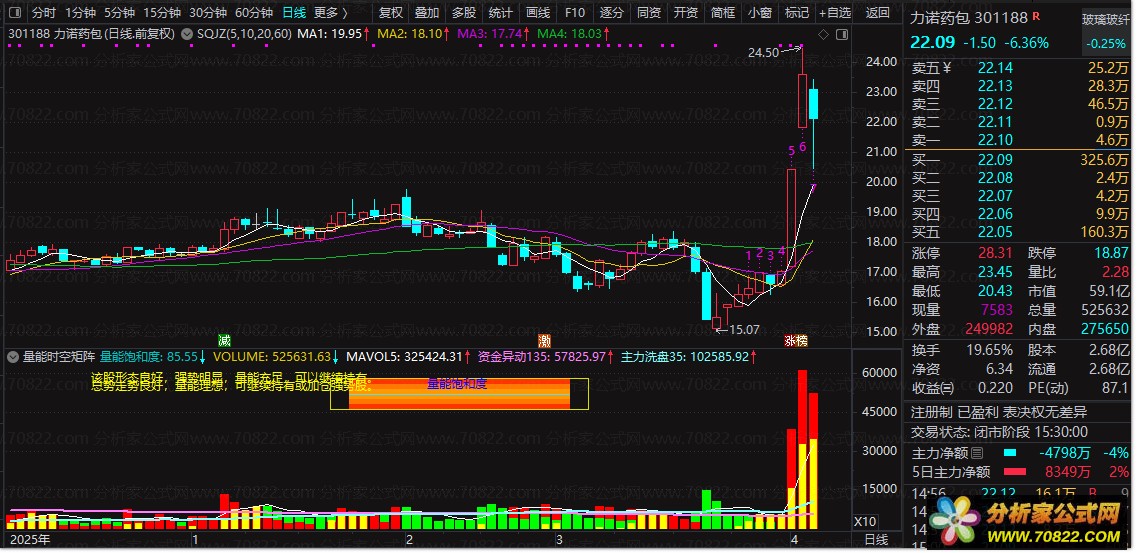
Task: Select the 5分钟 period tab
Action: coord(119,12)
